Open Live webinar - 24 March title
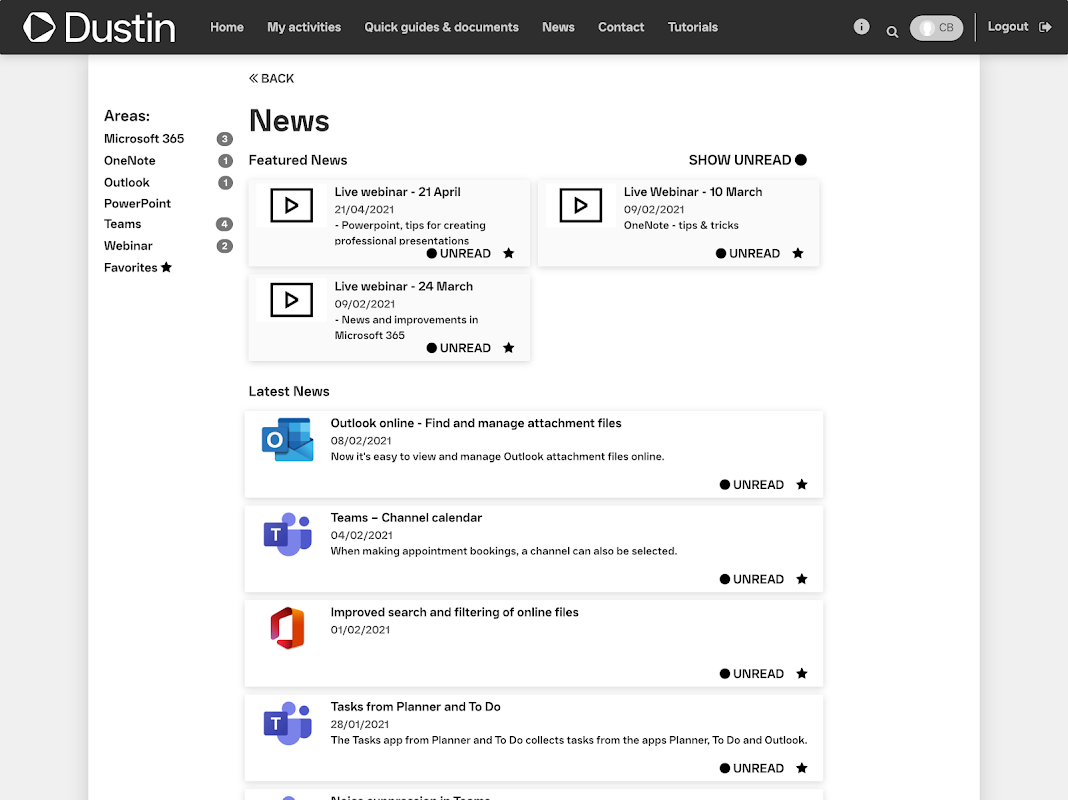Image resolution: width=1068 pixels, height=800 pixels. tap(403, 287)
